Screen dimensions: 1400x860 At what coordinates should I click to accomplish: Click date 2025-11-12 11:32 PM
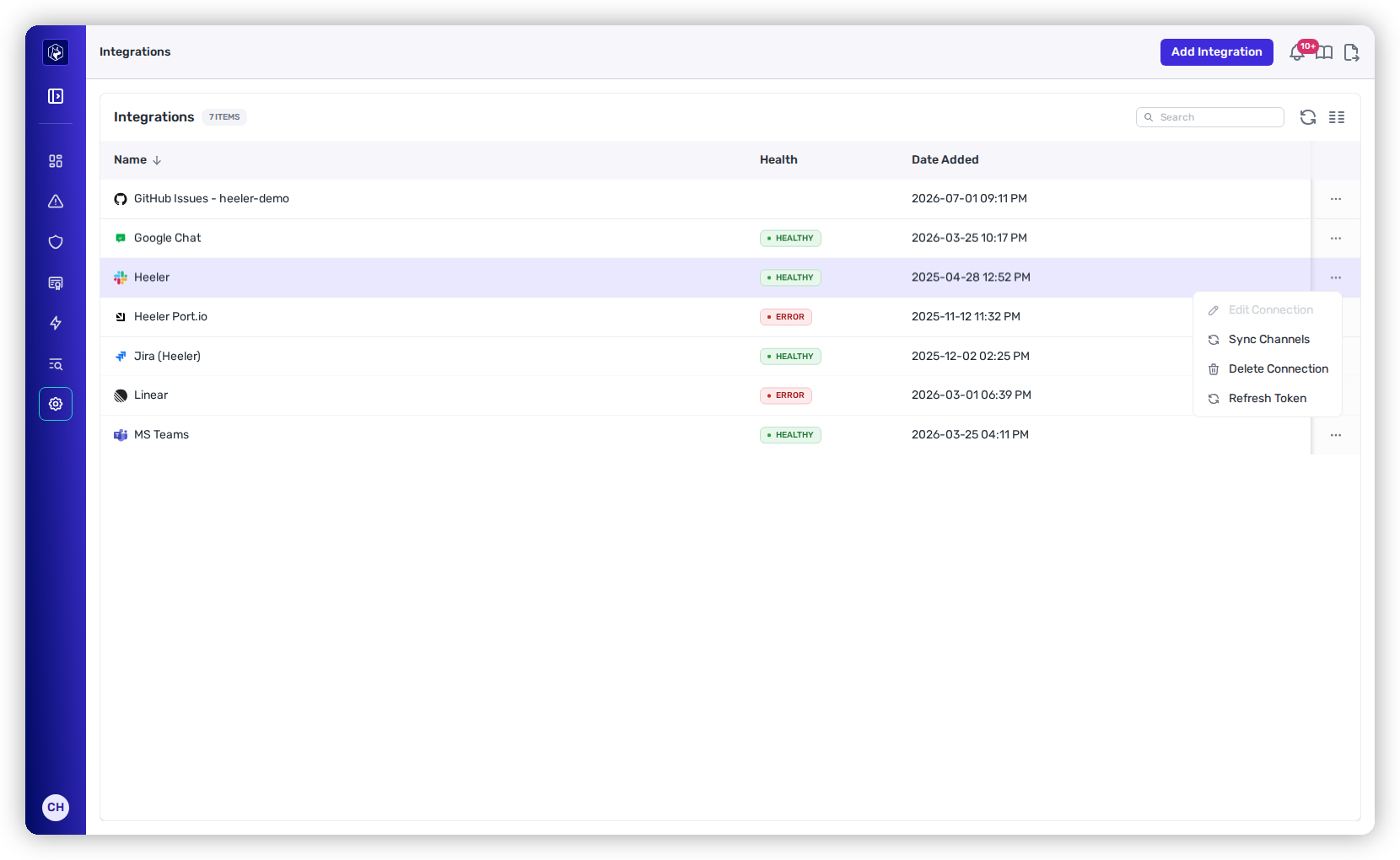tap(966, 317)
